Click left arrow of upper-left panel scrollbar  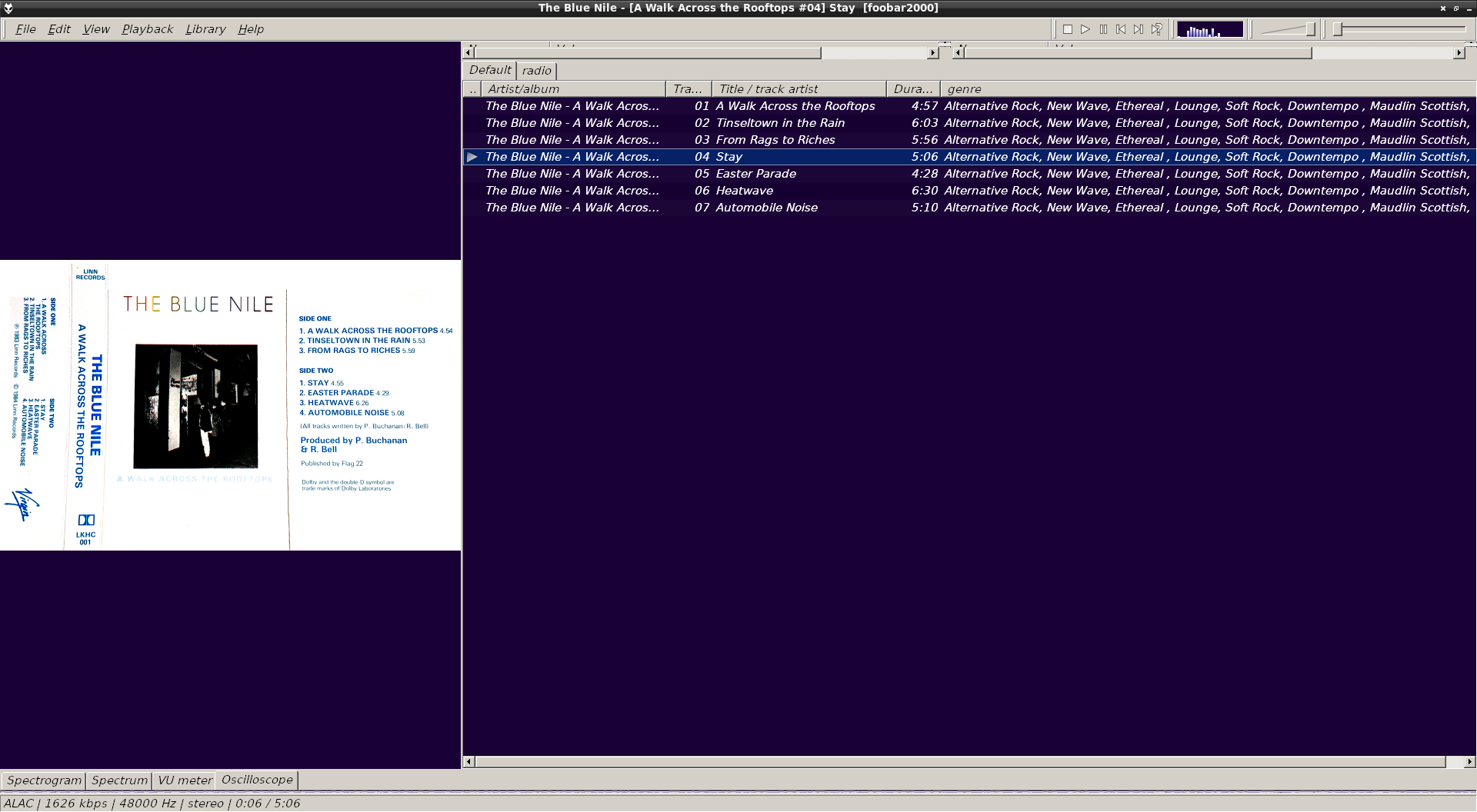coord(468,53)
